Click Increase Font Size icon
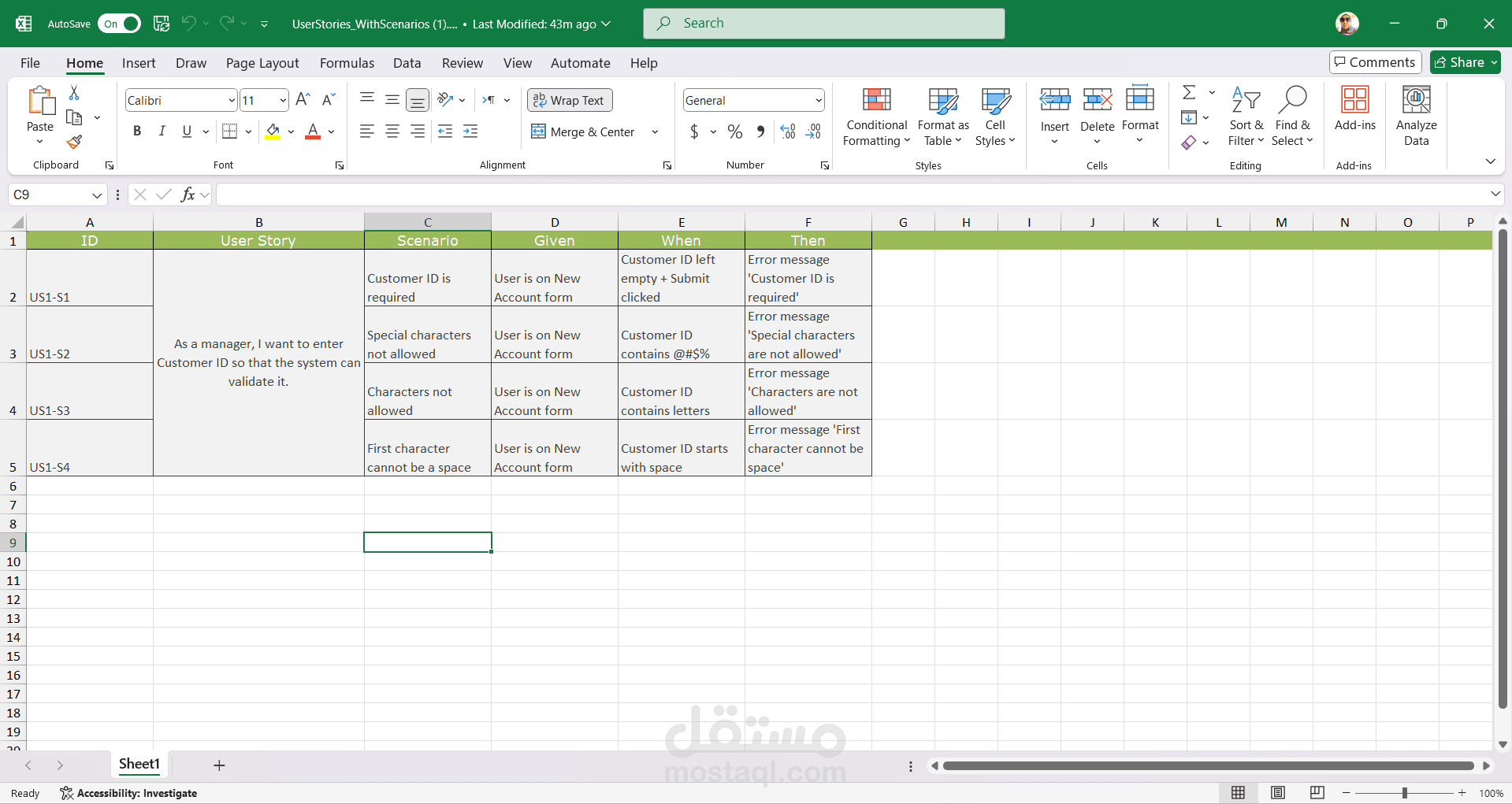 coord(303,100)
